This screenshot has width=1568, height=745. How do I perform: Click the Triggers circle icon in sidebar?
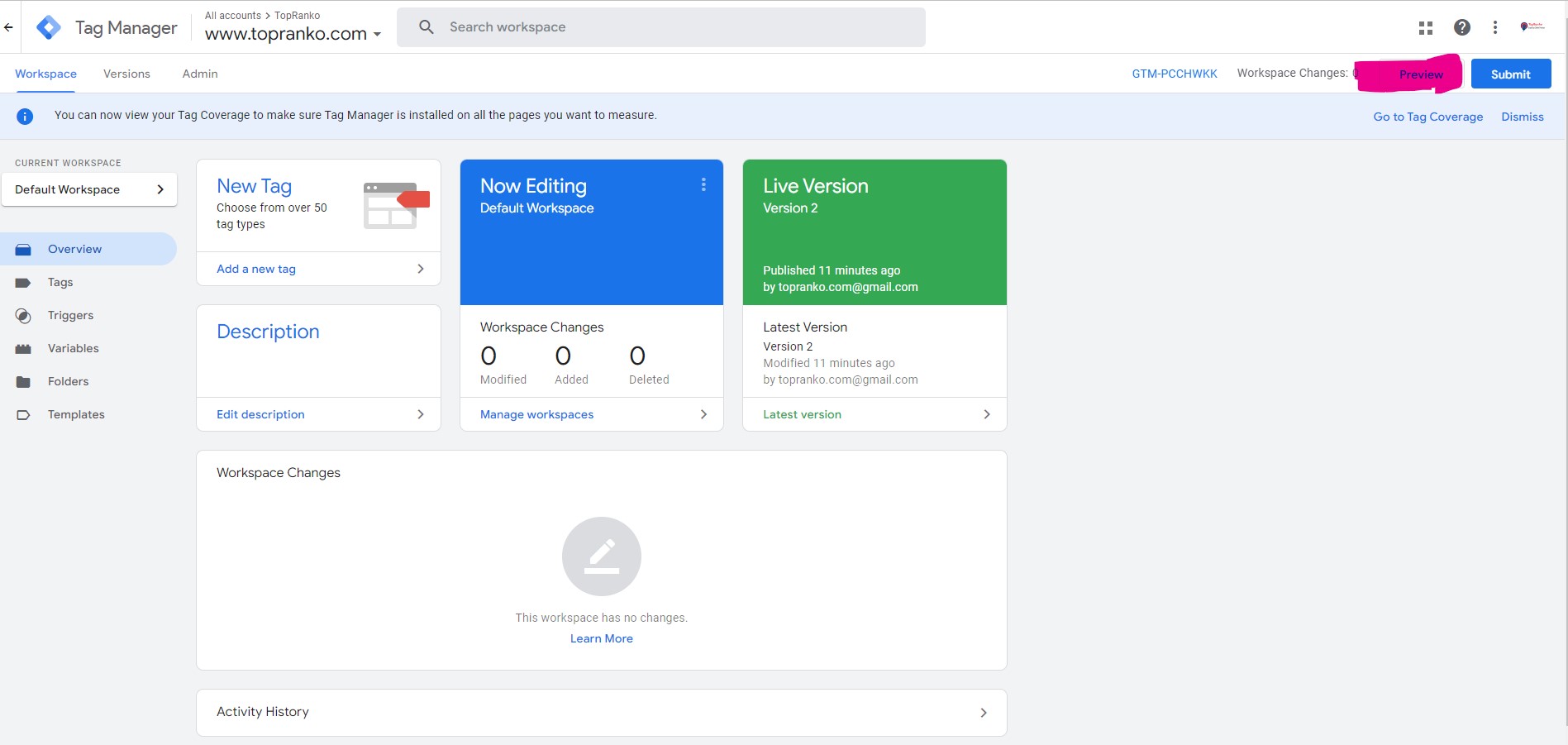click(x=23, y=316)
